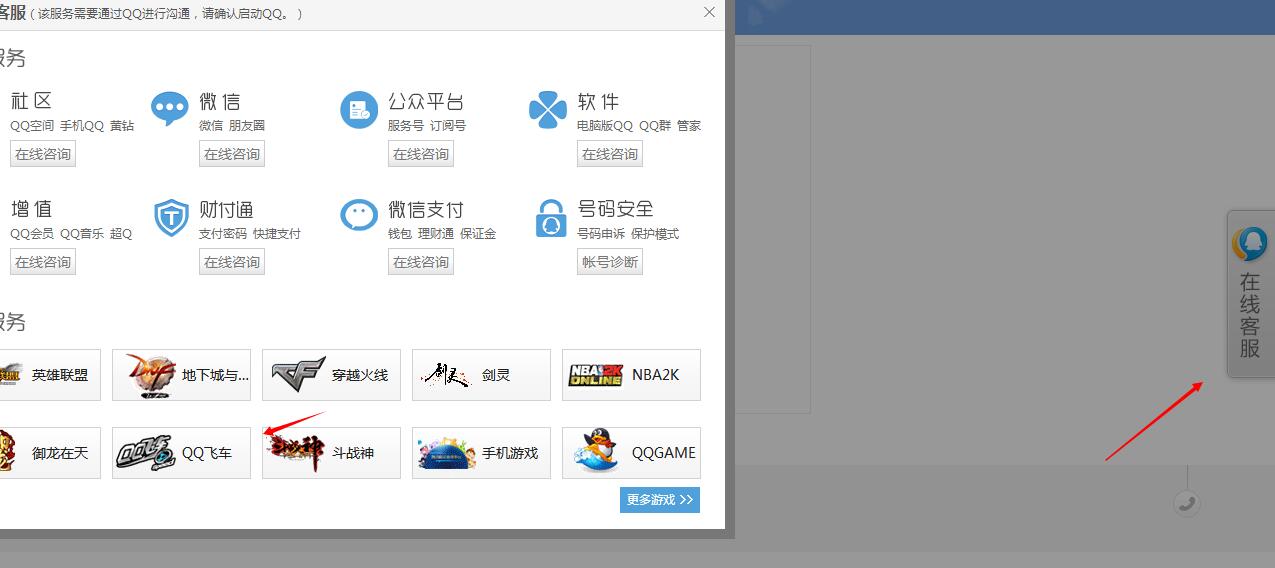The image size is (1275, 568).
Task: Select the 剑灵 game tile
Action: (481, 375)
